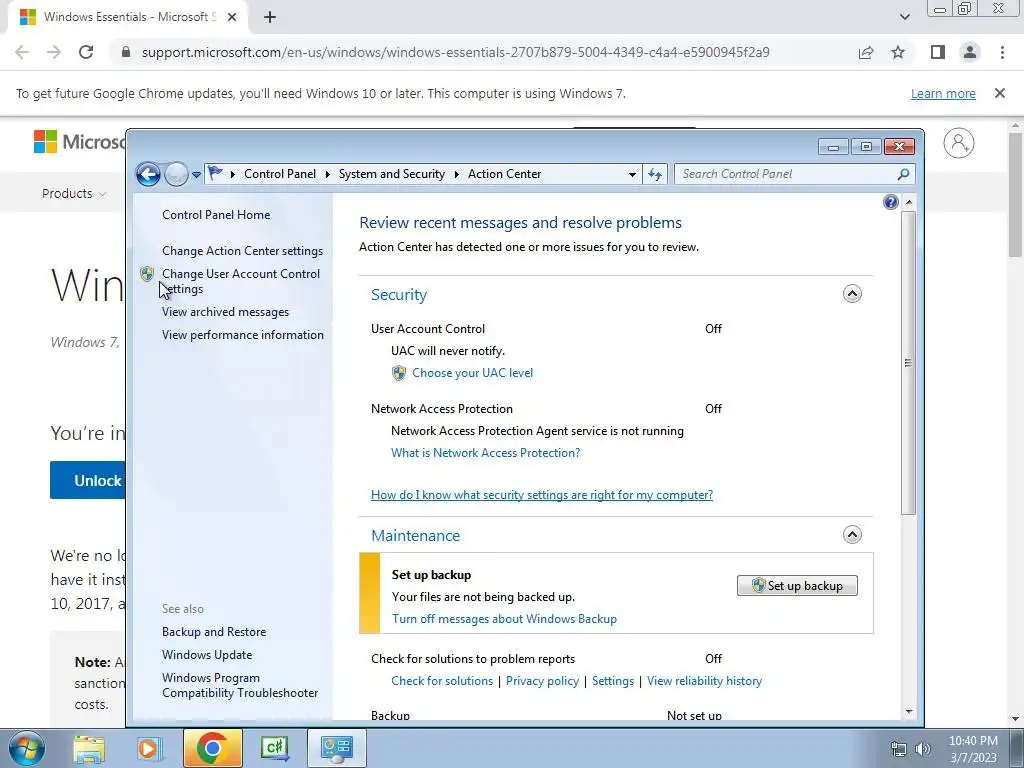Click the volume speaker tray icon
Screen dimensions: 1024x768
click(x=922, y=749)
